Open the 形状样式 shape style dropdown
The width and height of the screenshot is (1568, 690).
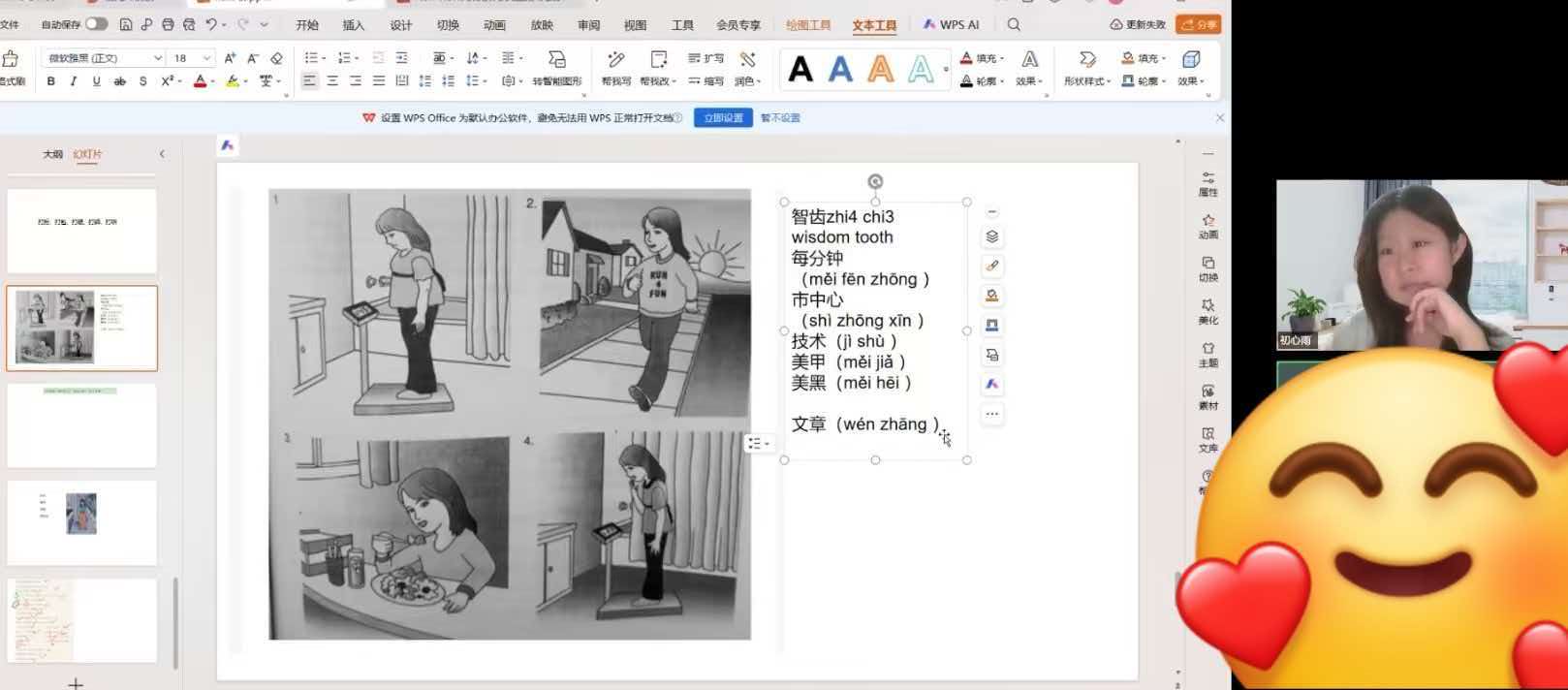(x=1087, y=68)
